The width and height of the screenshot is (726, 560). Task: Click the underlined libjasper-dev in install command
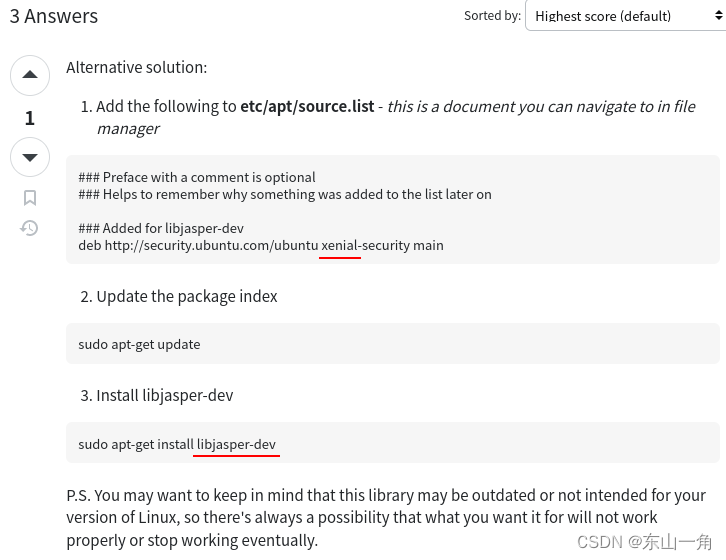[236, 444]
